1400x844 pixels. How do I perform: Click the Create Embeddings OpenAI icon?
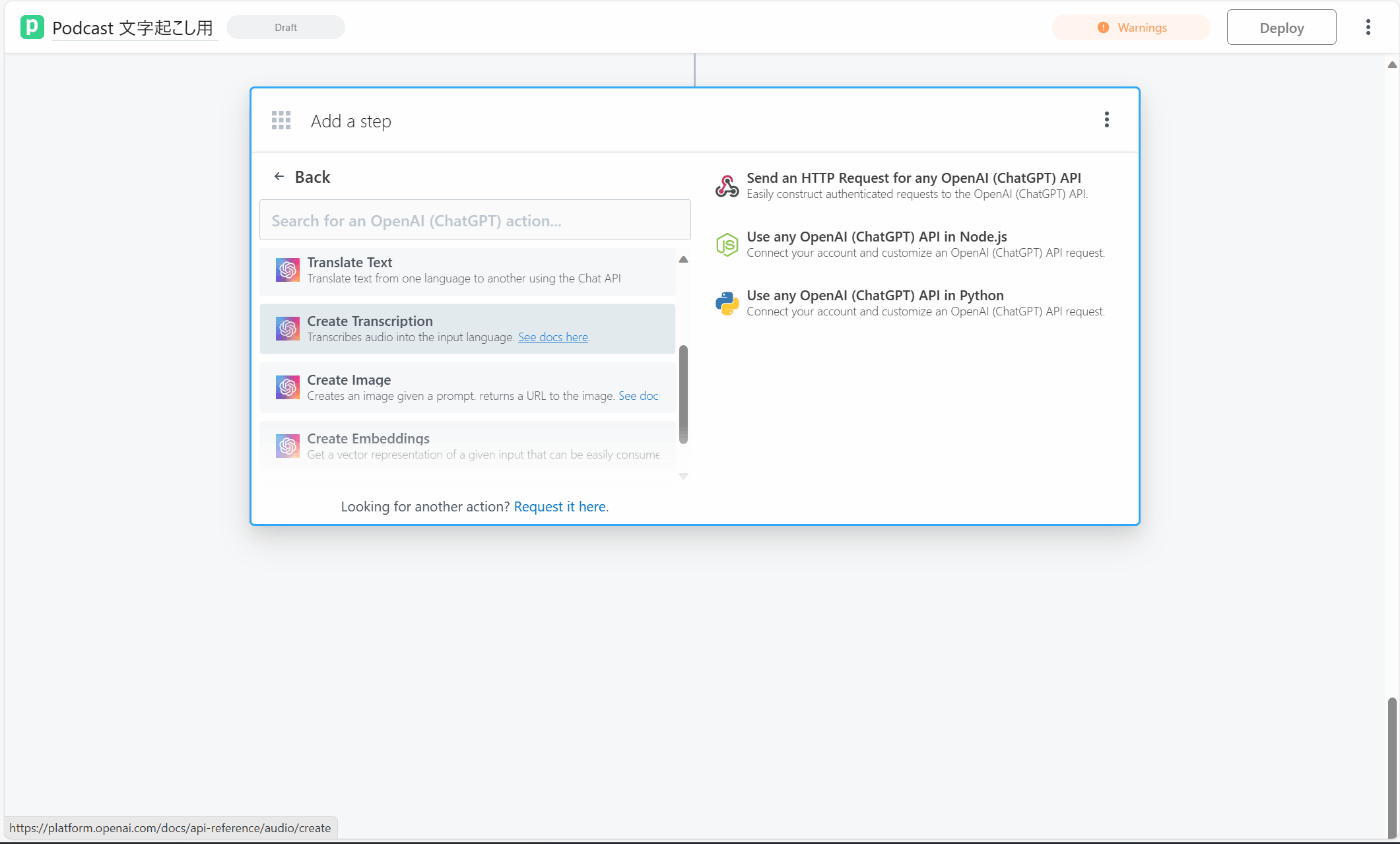click(x=288, y=446)
